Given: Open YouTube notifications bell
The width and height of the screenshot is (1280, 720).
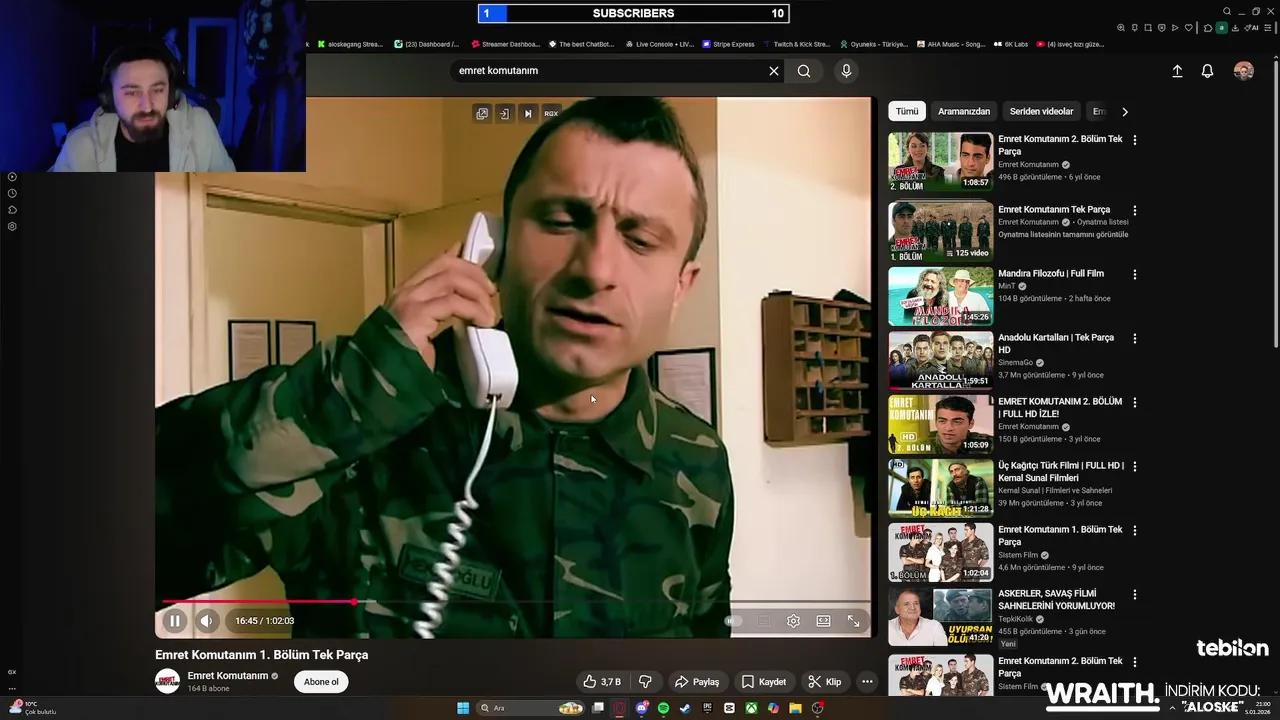Looking at the screenshot, I should point(1207,71).
